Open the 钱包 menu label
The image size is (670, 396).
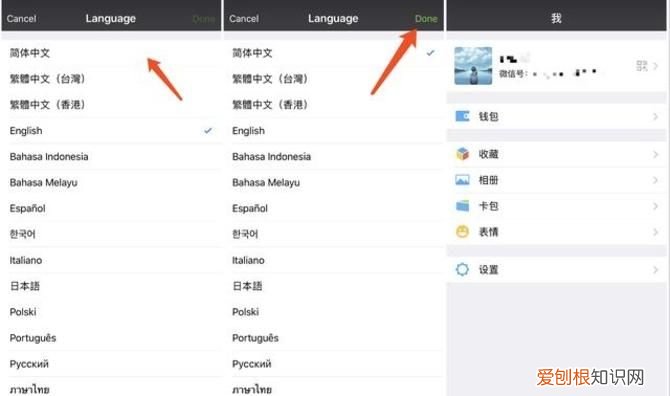coord(488,116)
